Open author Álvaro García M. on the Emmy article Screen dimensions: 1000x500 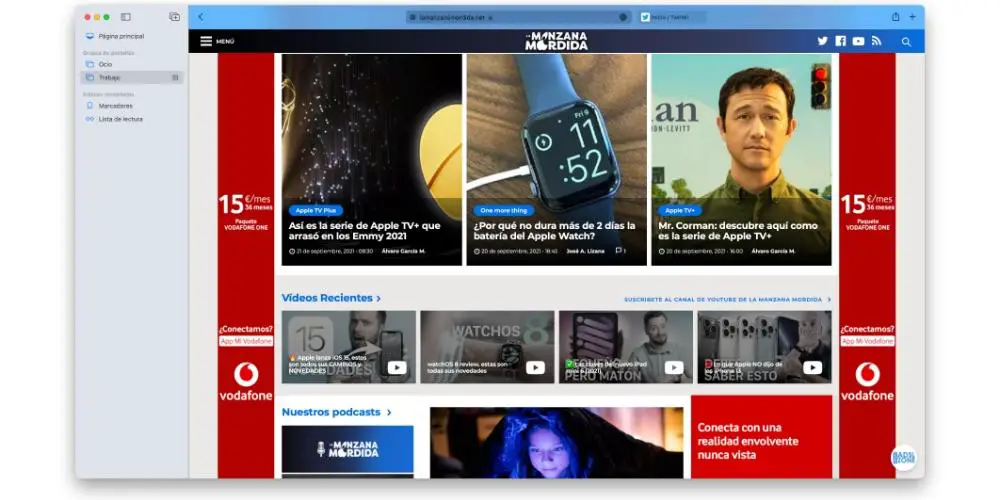[403, 251]
